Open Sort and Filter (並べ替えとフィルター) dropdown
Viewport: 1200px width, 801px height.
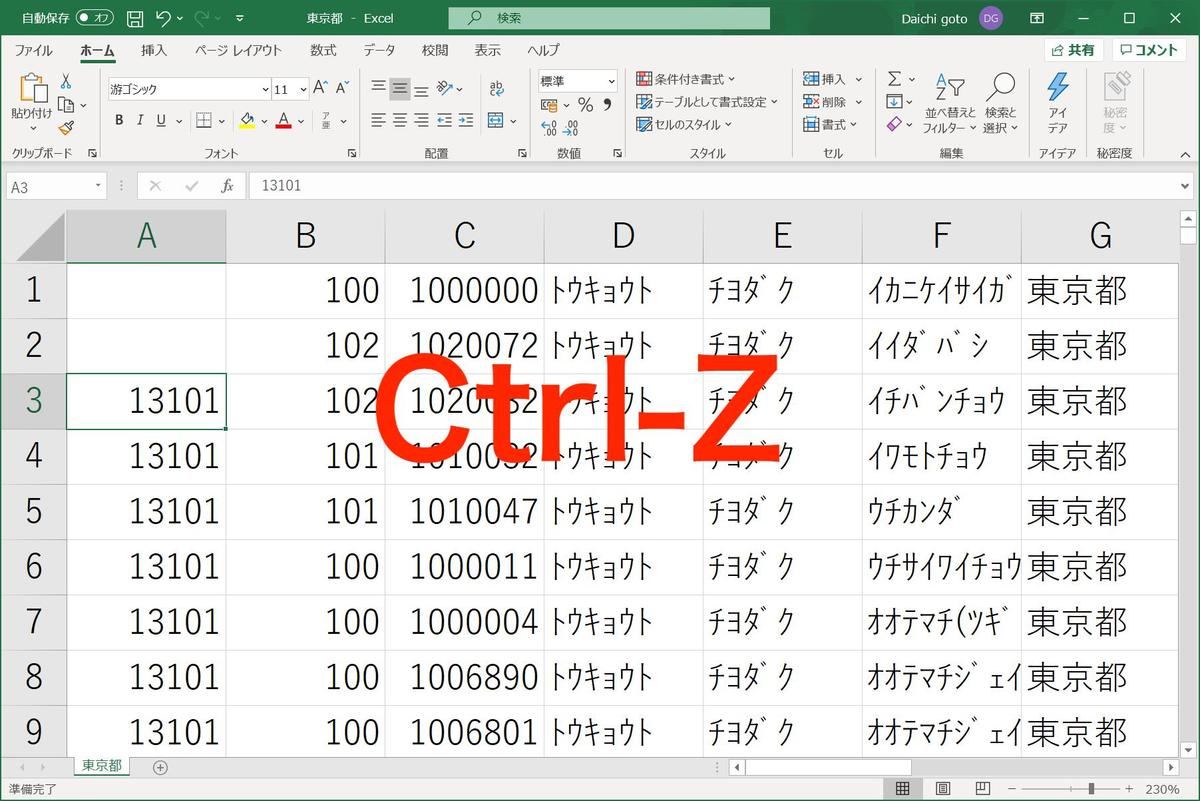(x=949, y=102)
